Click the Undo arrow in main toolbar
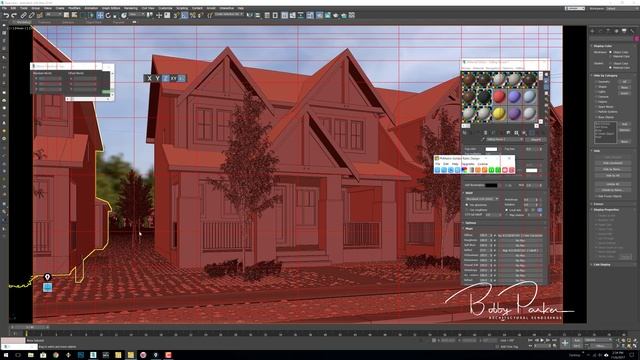This screenshot has width=640, height=360. click(6, 16)
